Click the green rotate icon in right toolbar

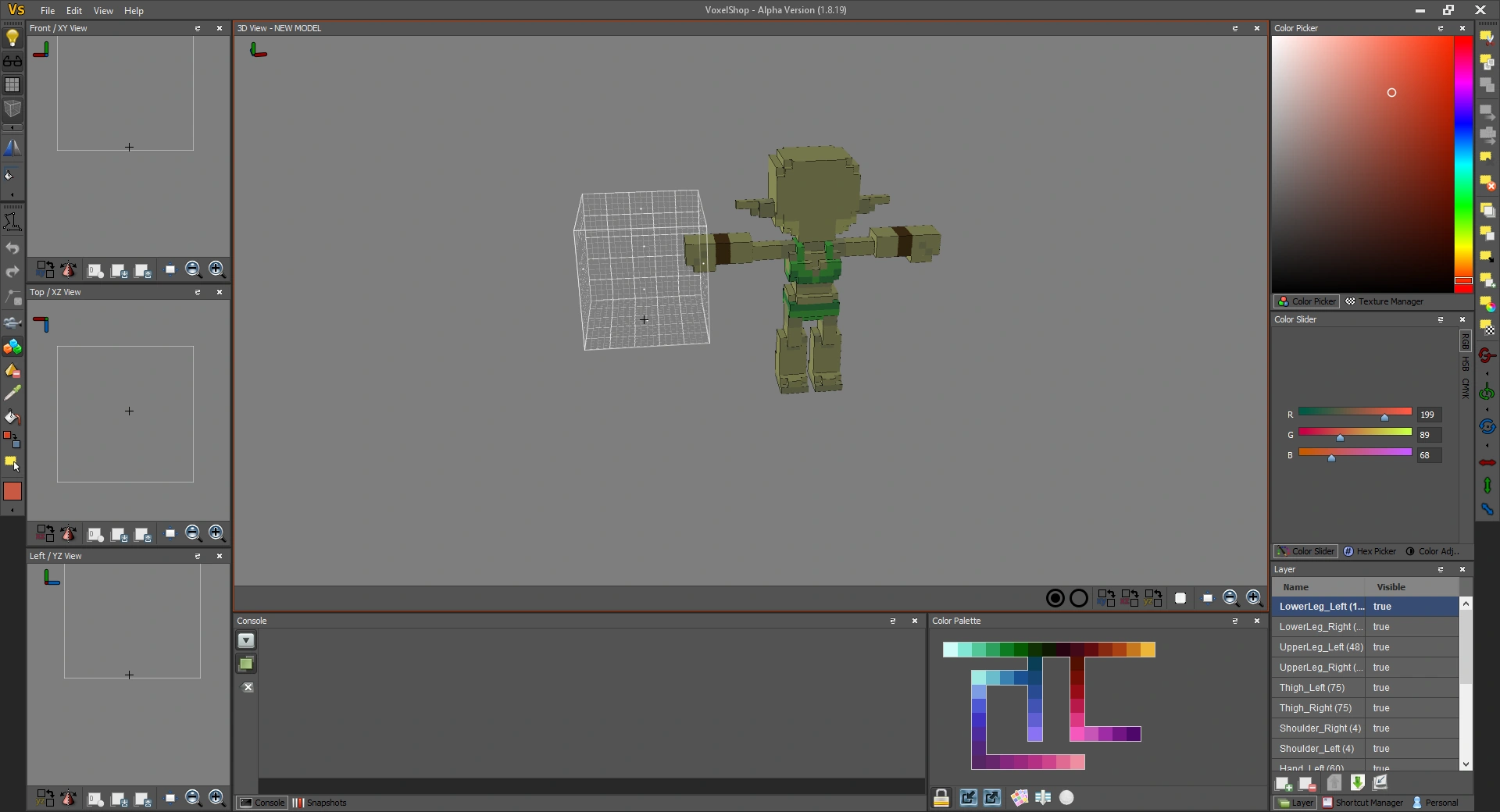pyautogui.click(x=1487, y=390)
